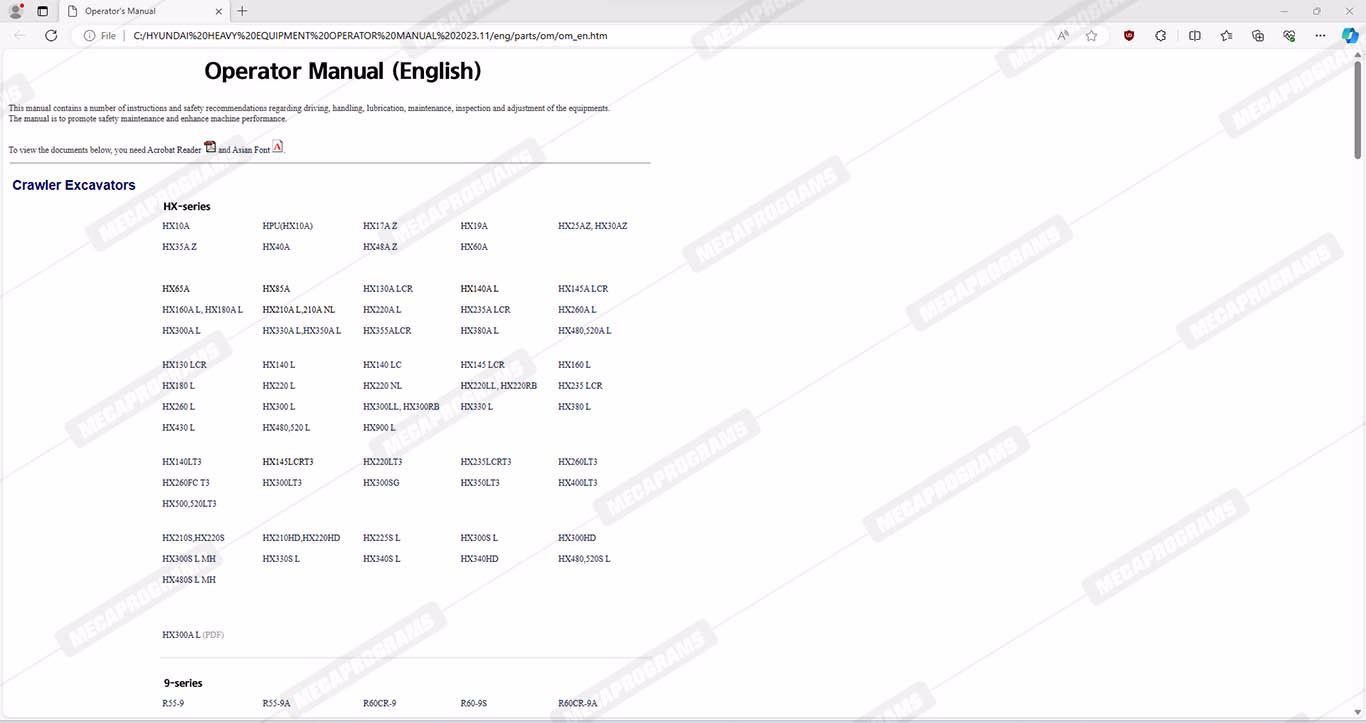Open the Favorites list icon
The width and height of the screenshot is (1366, 723).
pyautogui.click(x=1226, y=36)
